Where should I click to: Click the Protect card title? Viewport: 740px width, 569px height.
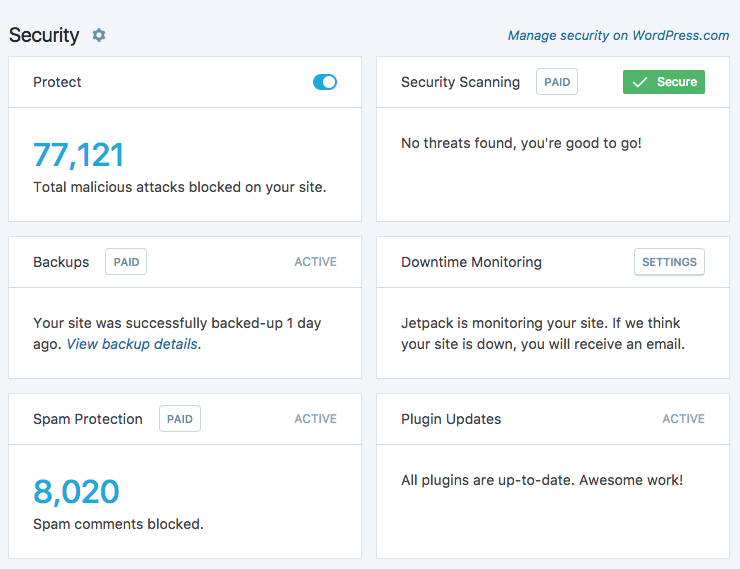(x=57, y=82)
